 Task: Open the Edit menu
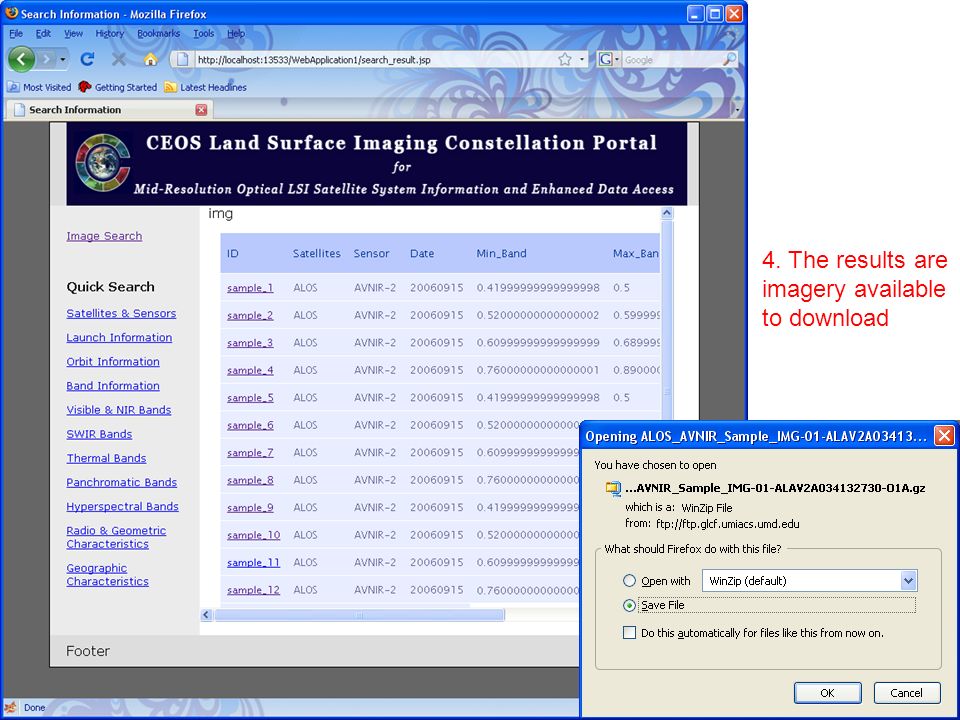pyautogui.click(x=43, y=34)
